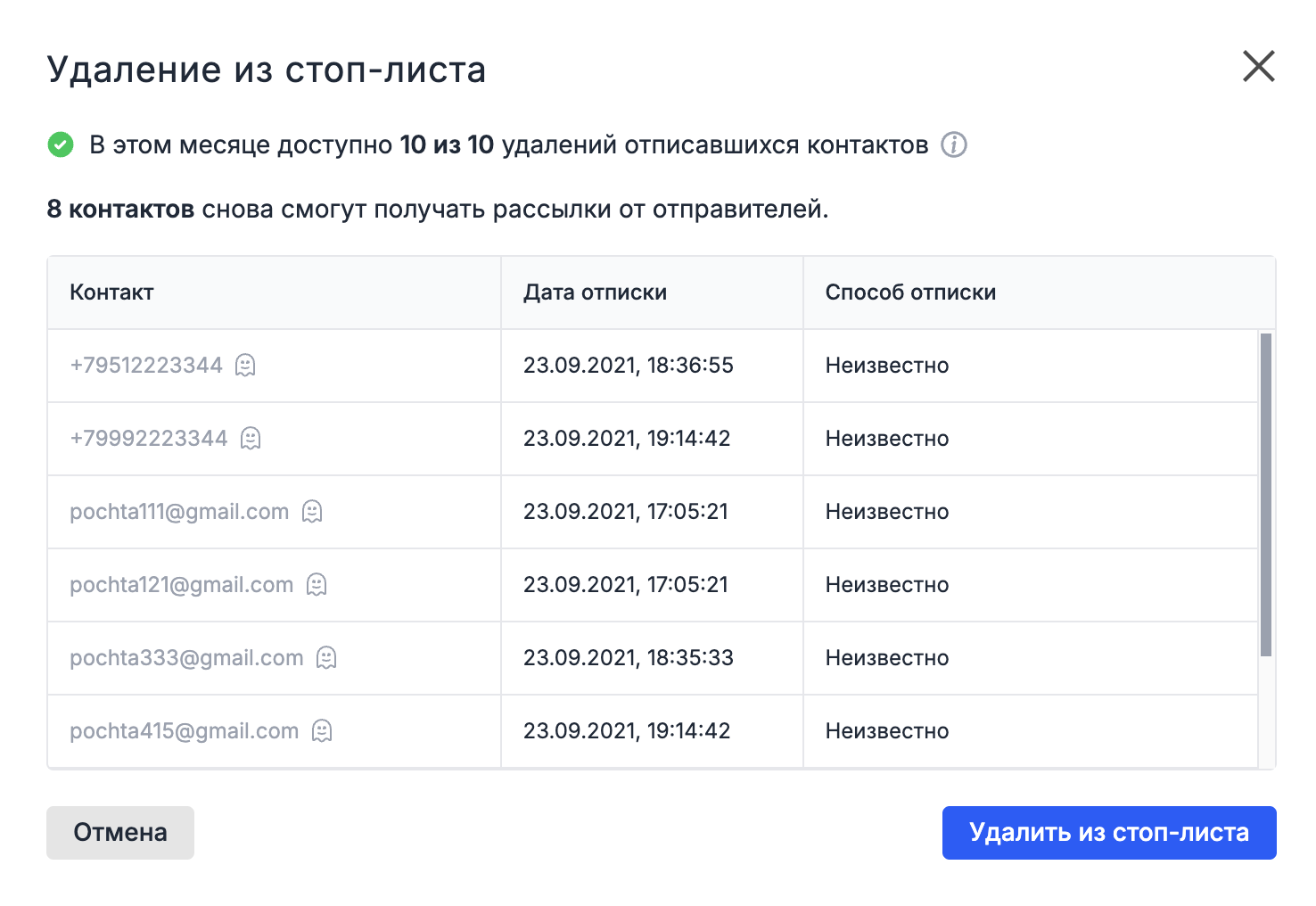
Task: Click date 23.09.2021, 19:14:42 for pochta415
Action: point(627,730)
